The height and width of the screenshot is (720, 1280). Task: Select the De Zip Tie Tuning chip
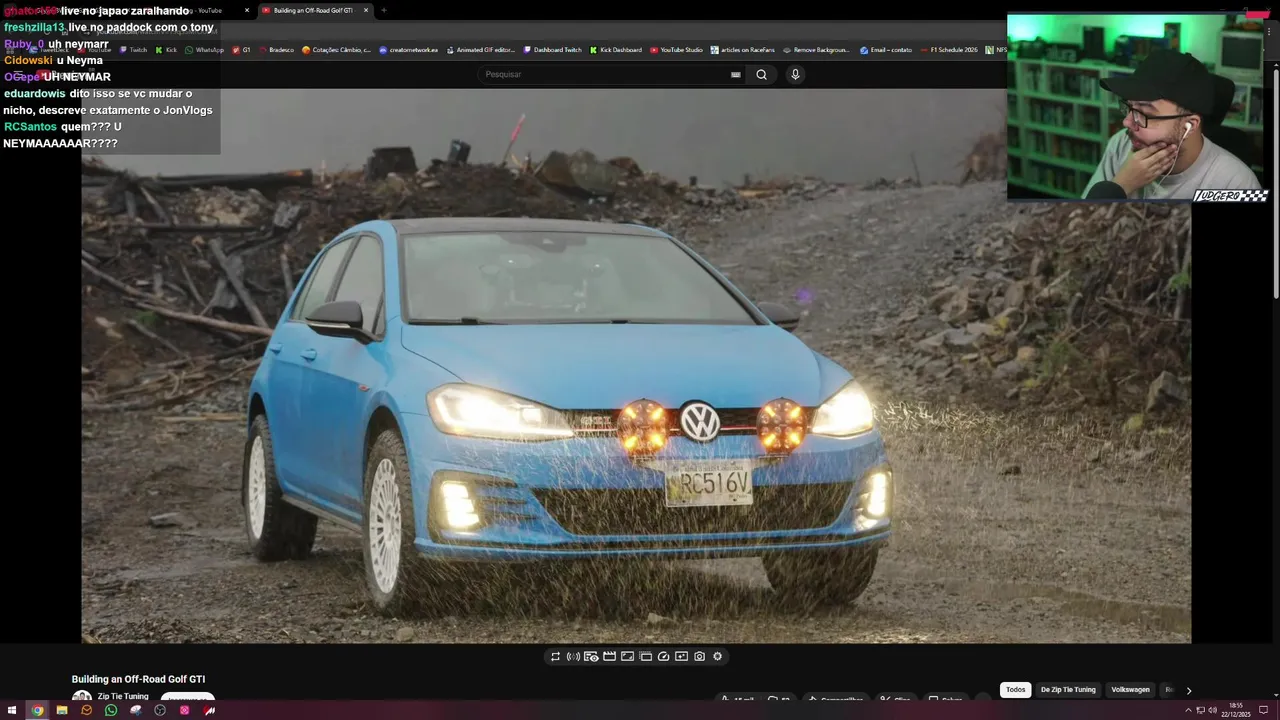[x=1068, y=690]
